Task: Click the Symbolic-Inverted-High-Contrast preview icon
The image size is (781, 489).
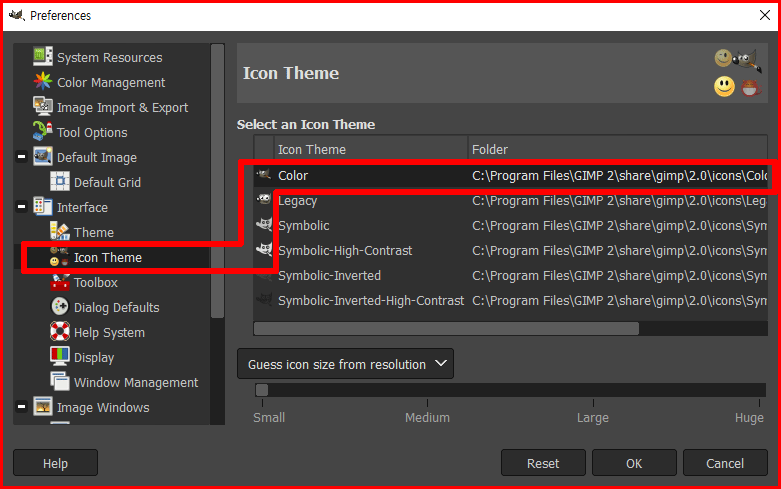Action: pos(263,300)
